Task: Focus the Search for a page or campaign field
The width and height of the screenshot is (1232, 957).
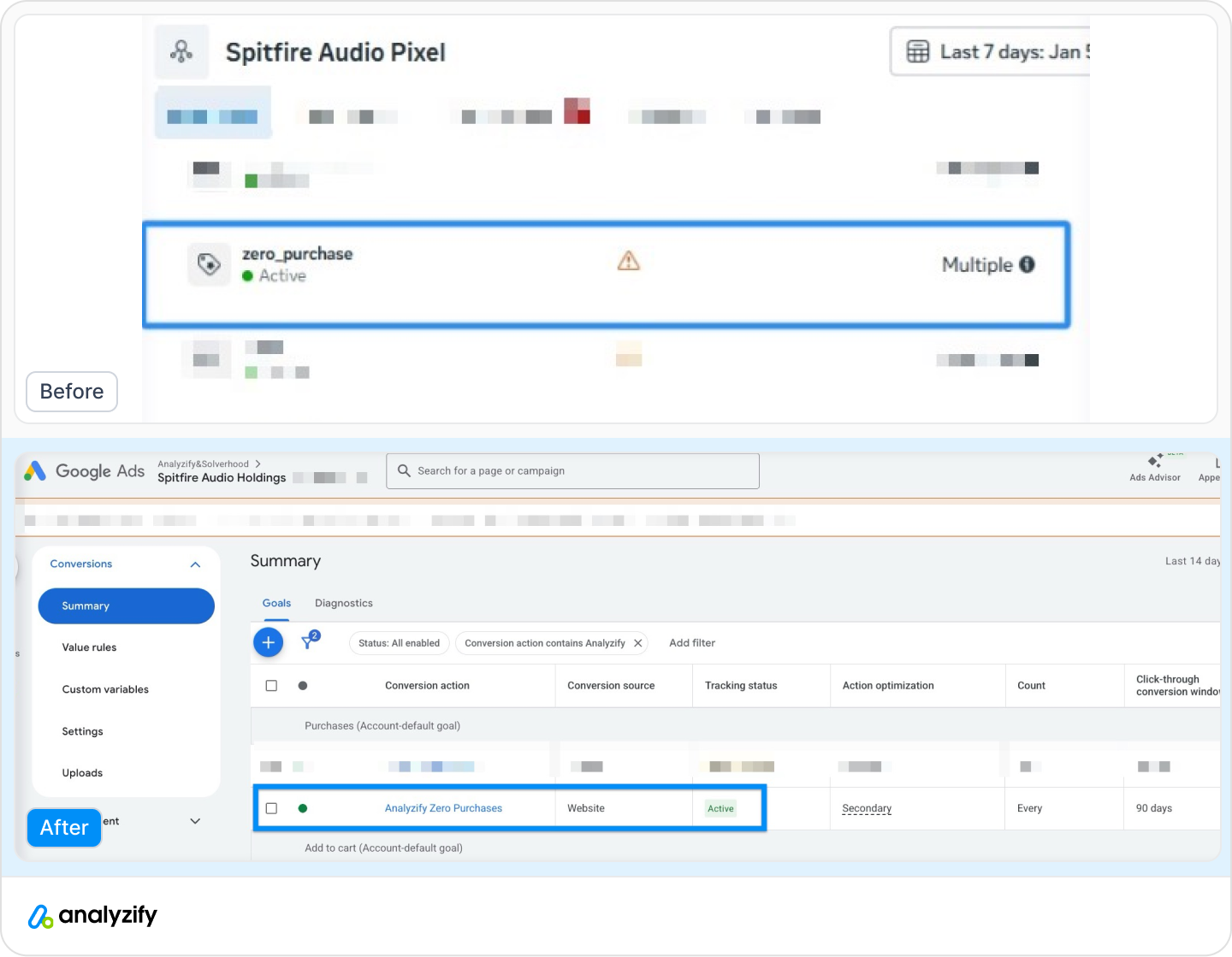Action: coord(573,471)
